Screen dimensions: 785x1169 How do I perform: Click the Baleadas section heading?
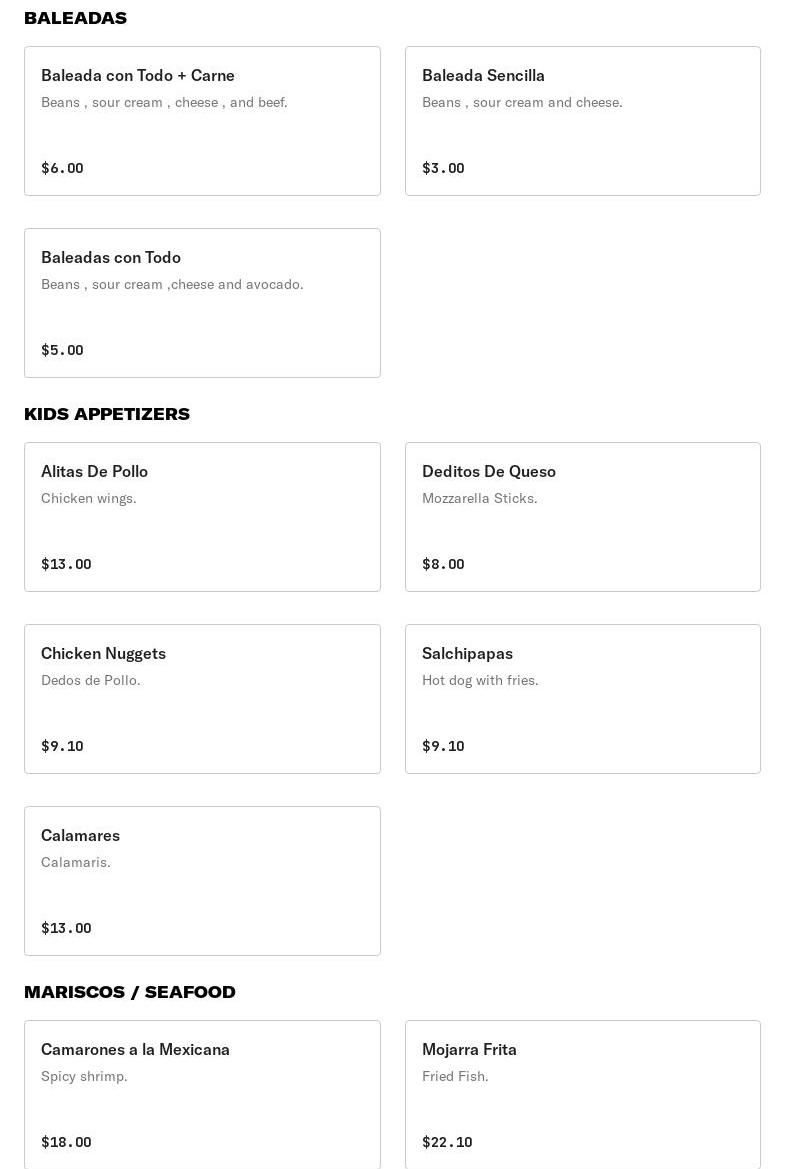[75, 18]
